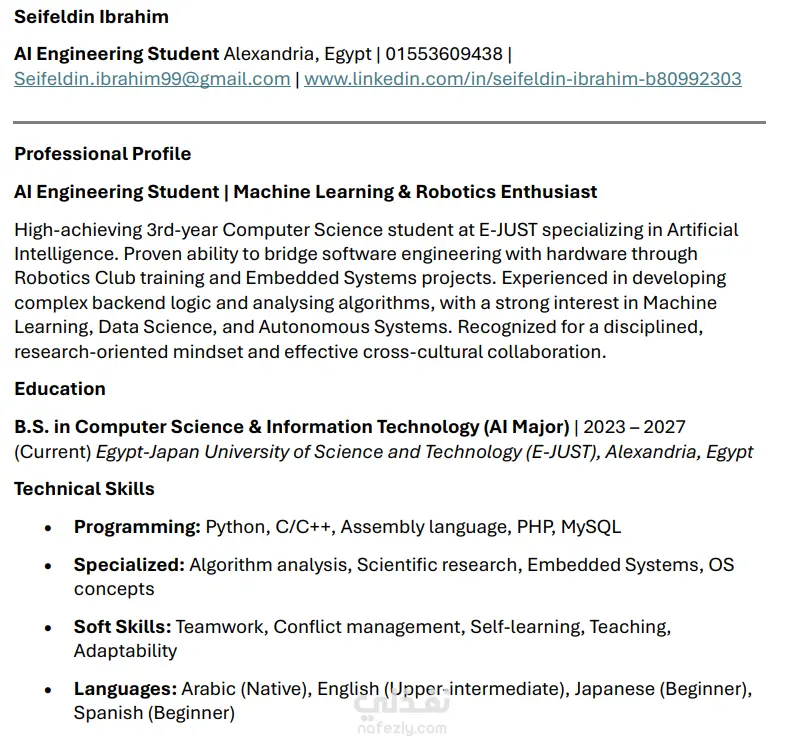The image size is (804, 737).
Task: Click the name heading Seifeldin Ibrahim
Action: [91, 17]
